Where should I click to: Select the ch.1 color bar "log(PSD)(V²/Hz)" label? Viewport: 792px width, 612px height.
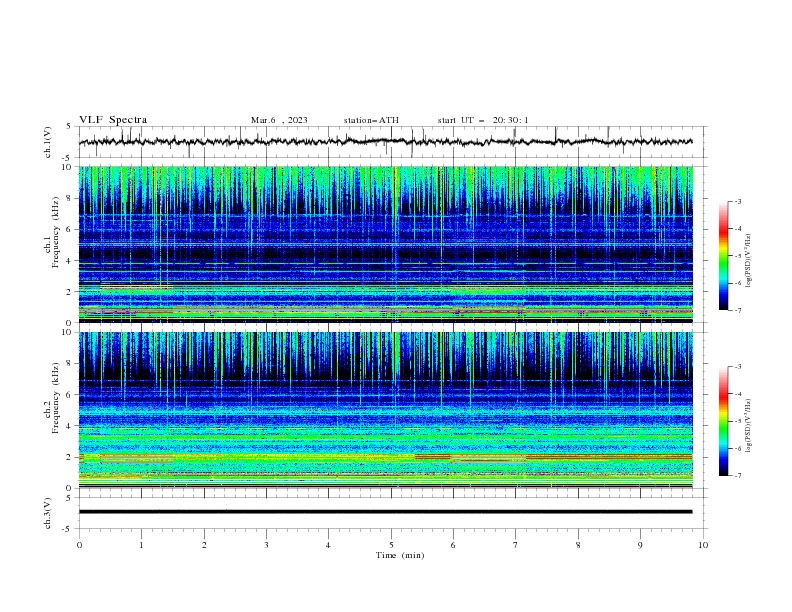point(749,261)
